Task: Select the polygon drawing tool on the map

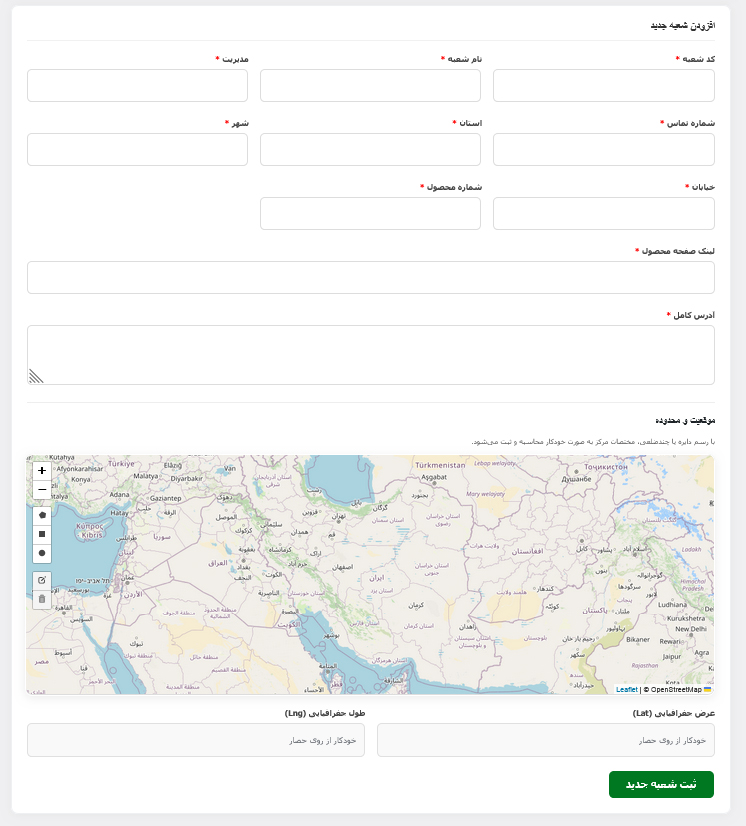Action: (x=40, y=515)
